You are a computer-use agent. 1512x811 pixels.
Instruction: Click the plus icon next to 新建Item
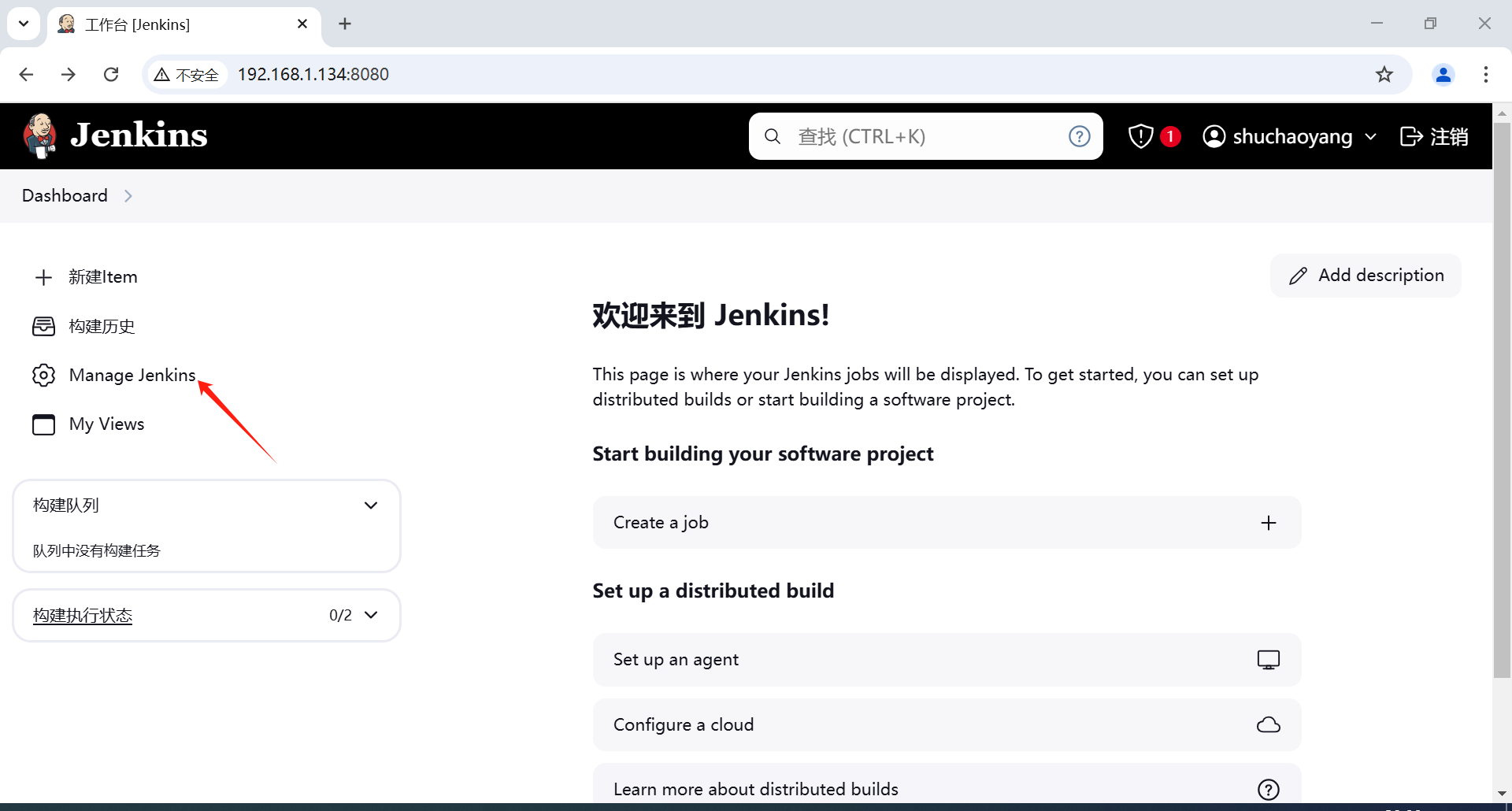click(43, 277)
